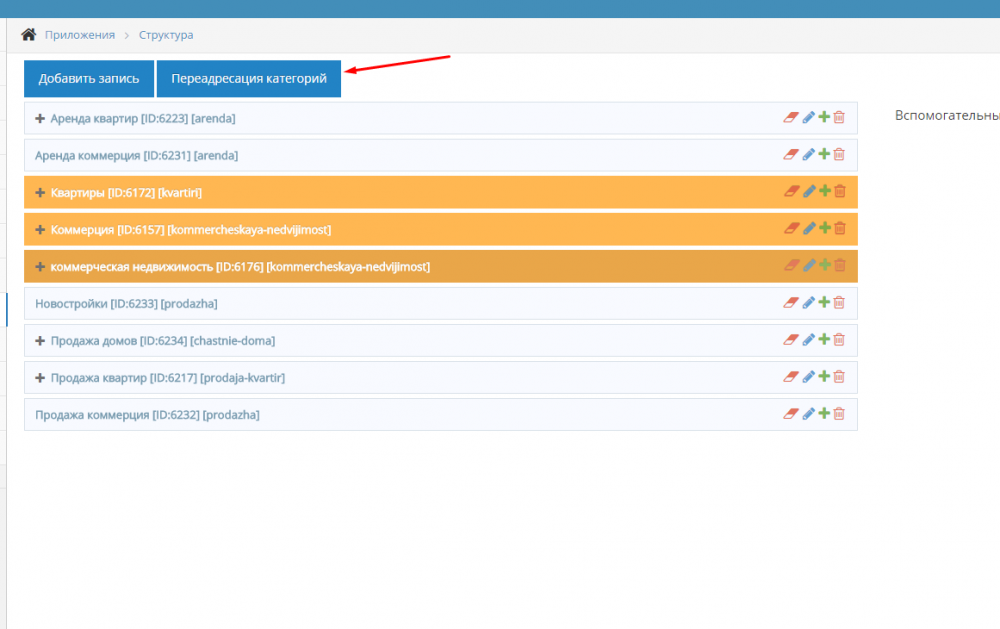Delete Продажа коммерция with trash icon

point(839,413)
